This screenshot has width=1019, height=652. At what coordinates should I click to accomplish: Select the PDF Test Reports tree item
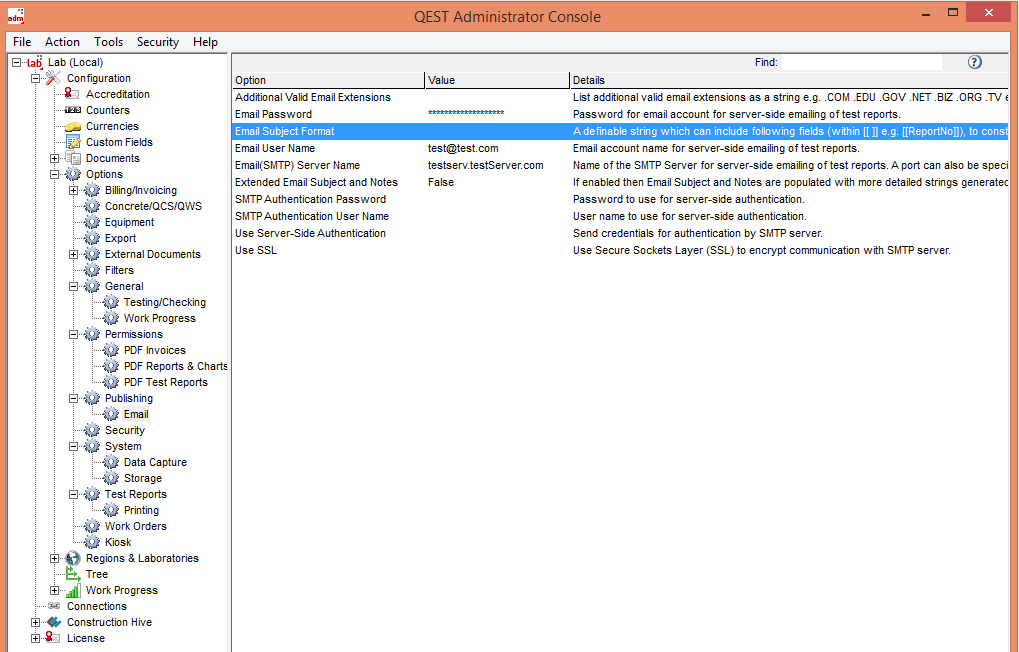165,382
